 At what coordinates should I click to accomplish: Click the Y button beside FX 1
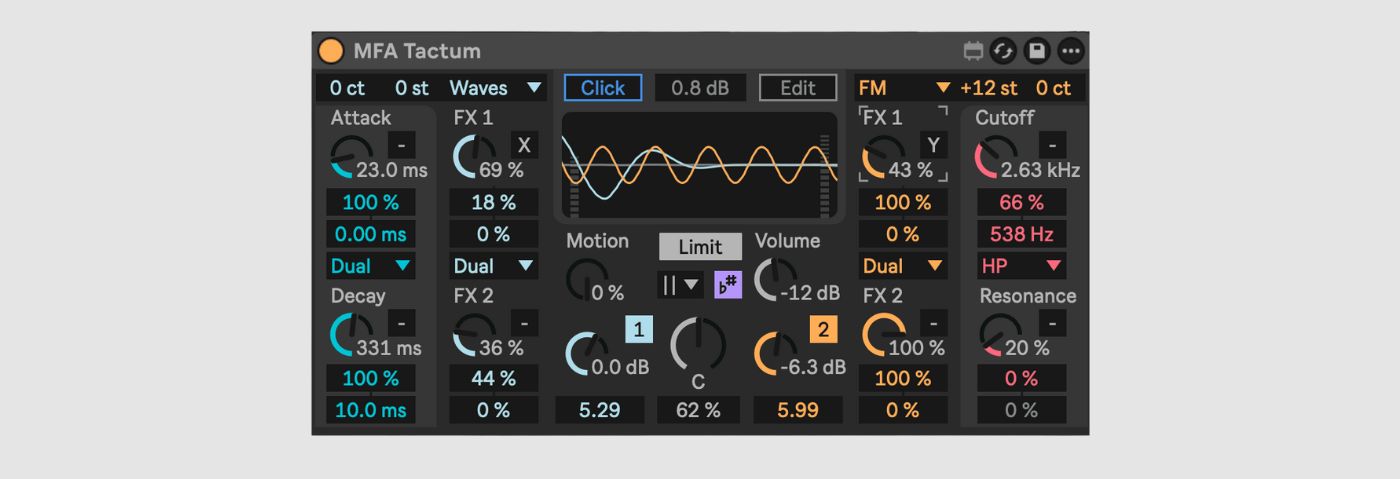coord(932,145)
